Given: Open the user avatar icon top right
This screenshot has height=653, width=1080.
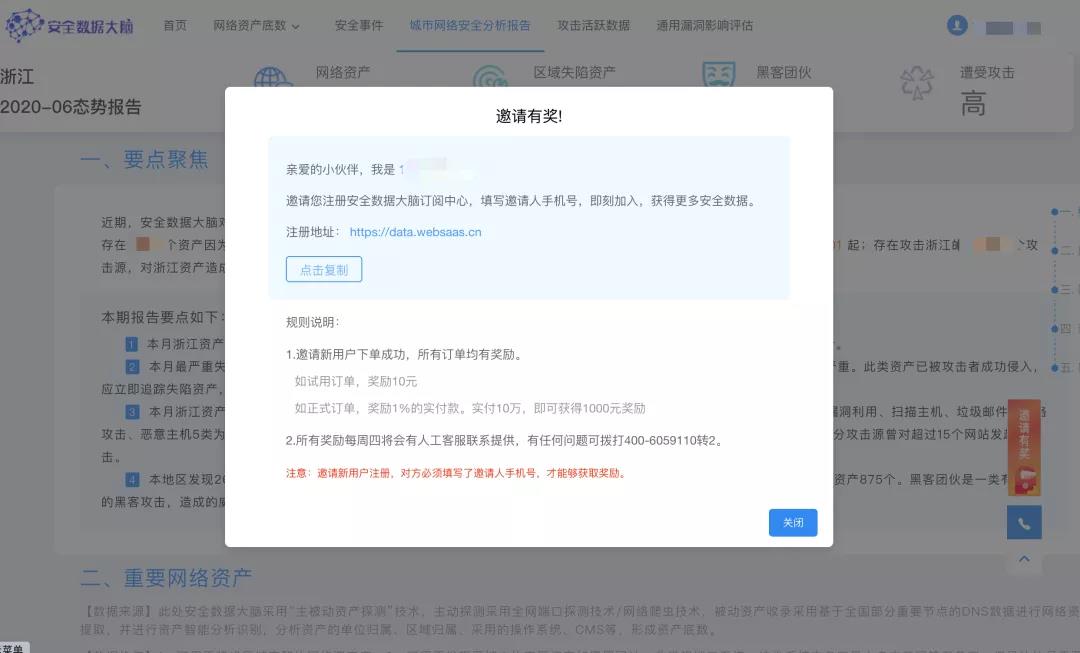Looking at the screenshot, I should (957, 24).
